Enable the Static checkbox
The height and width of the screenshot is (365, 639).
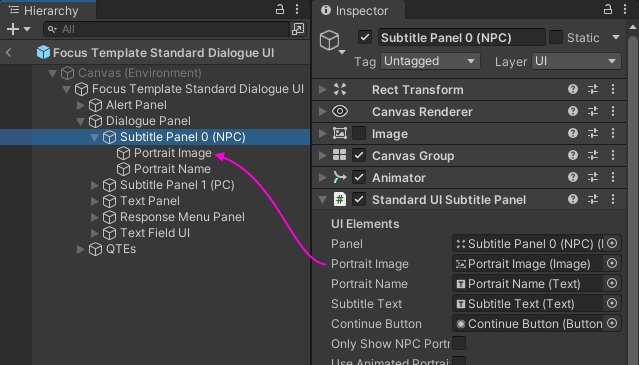[x=556, y=37]
